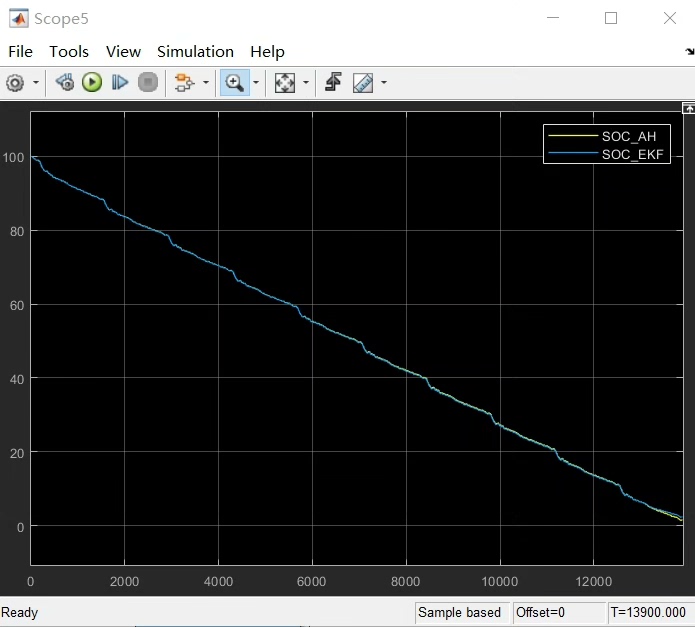695x627 pixels.
Task: Click the Triggers icon
Action: (333, 82)
